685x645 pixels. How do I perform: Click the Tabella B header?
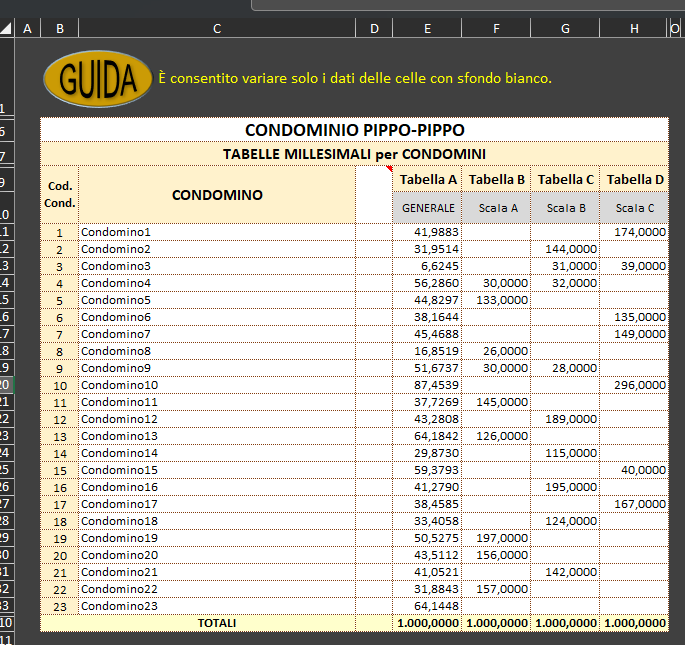pyautogui.click(x=496, y=179)
